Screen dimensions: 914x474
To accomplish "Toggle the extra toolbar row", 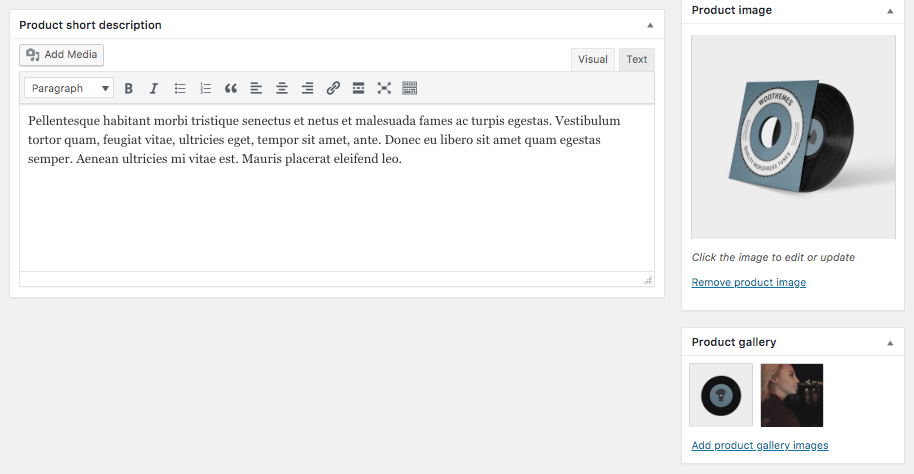I will click(x=410, y=88).
